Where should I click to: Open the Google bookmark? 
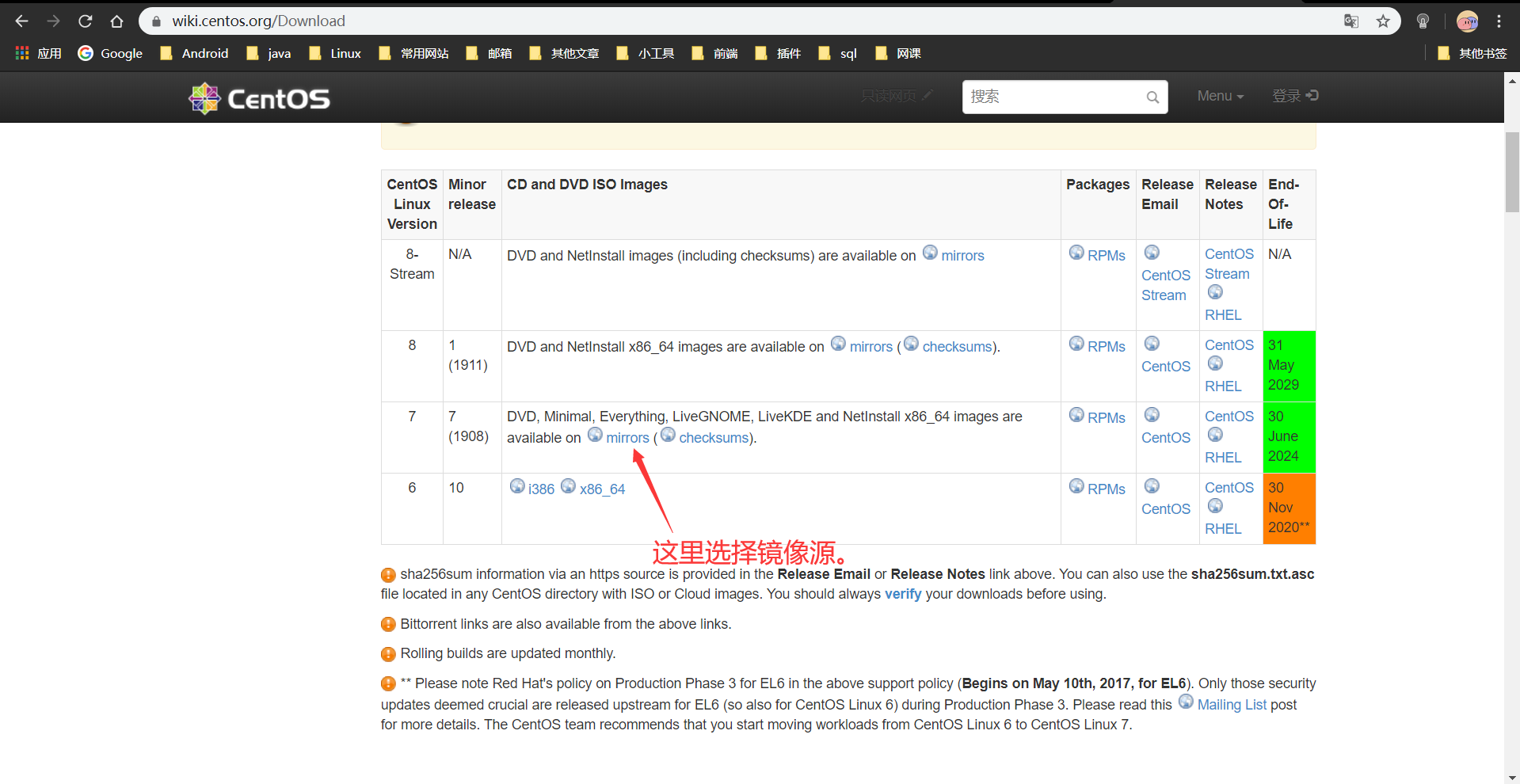[x=110, y=53]
